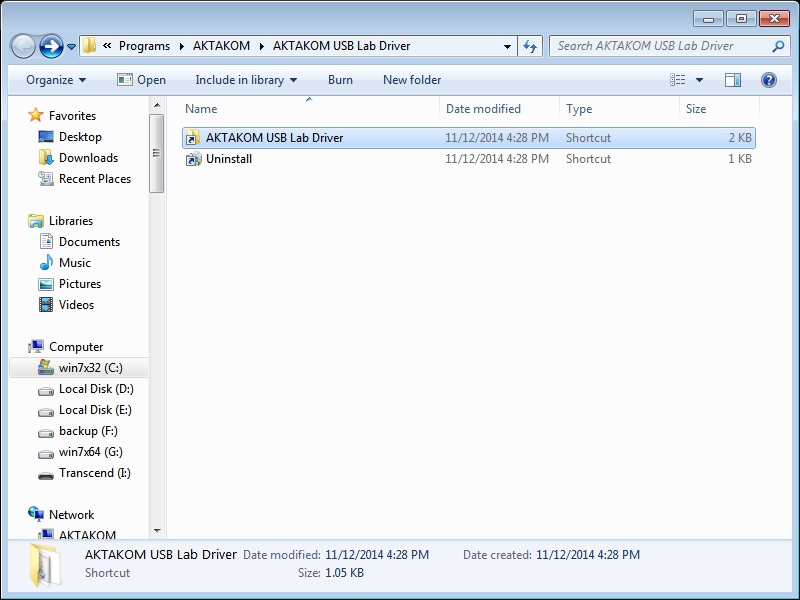Open the win7x64 (G:) drive
The width and height of the screenshot is (800, 600).
point(90,452)
